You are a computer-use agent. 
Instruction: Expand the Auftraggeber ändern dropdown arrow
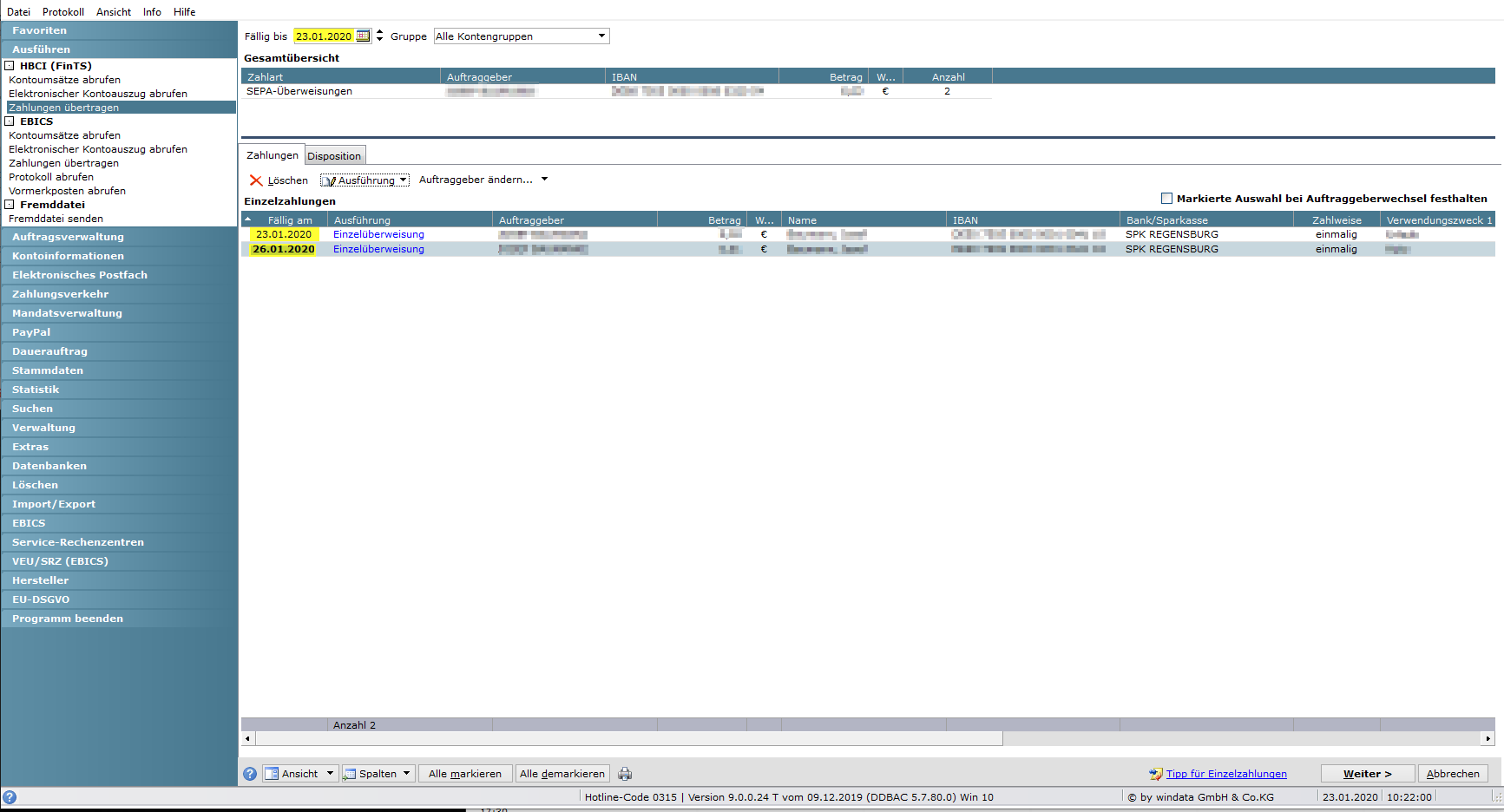pos(544,180)
